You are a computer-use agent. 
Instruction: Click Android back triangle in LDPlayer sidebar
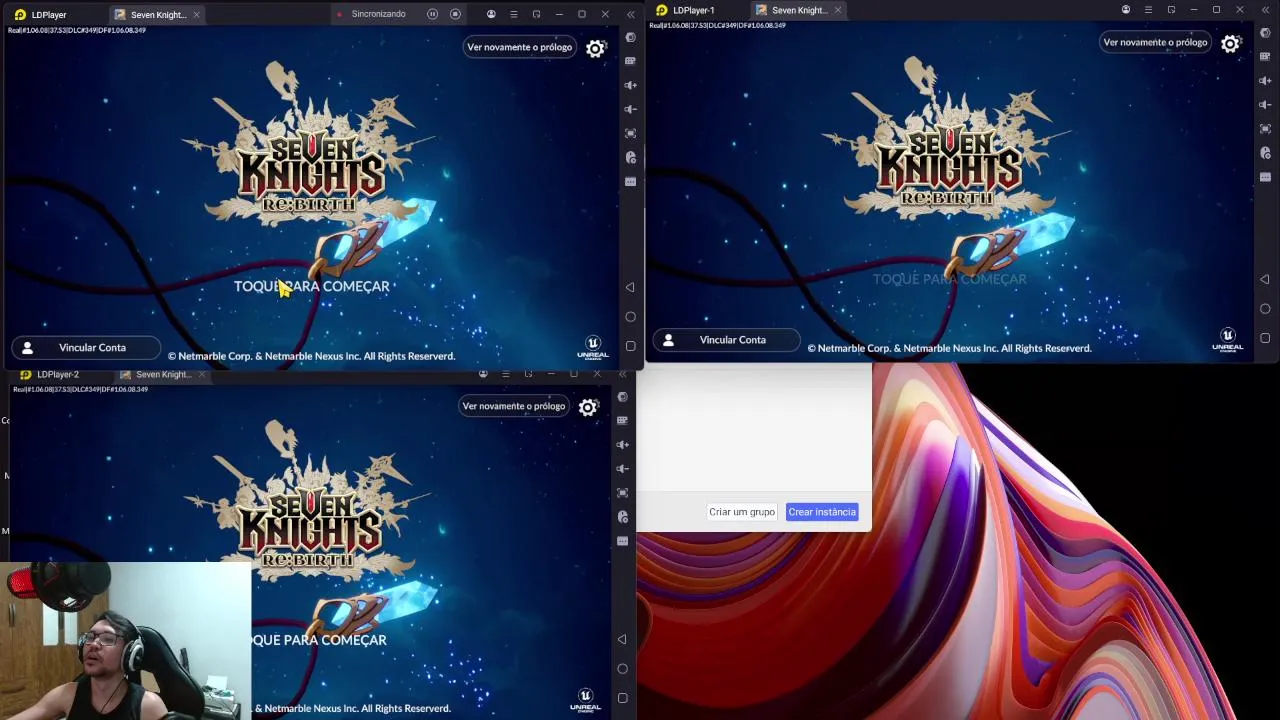coord(630,287)
